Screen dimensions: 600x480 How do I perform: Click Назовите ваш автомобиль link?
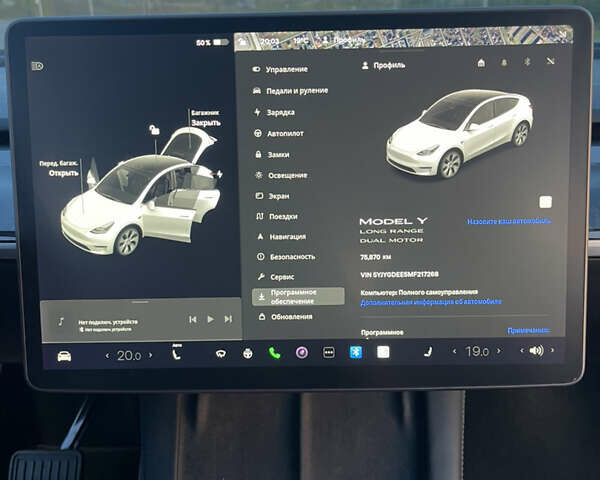point(509,221)
